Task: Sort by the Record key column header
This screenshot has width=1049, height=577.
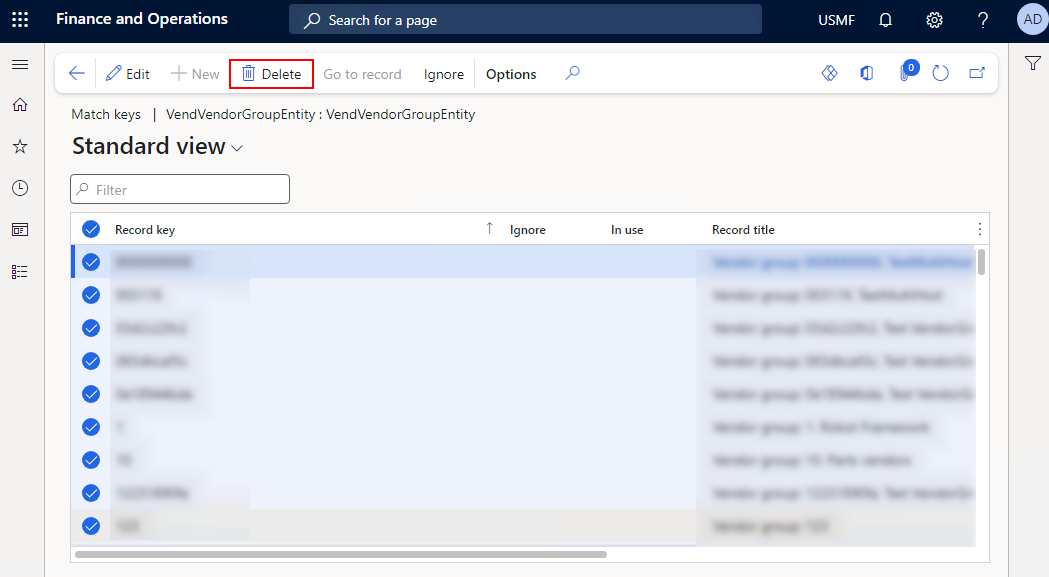Action: [145, 230]
